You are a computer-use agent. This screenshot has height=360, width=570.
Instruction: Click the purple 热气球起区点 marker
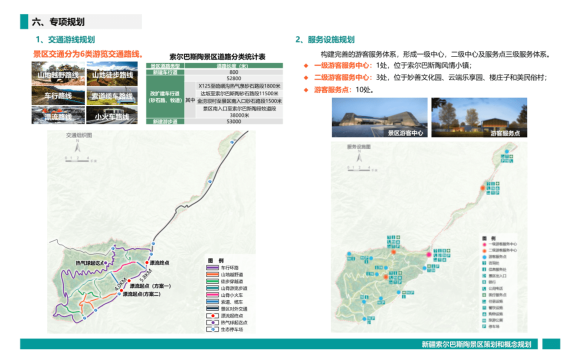click(x=106, y=263)
